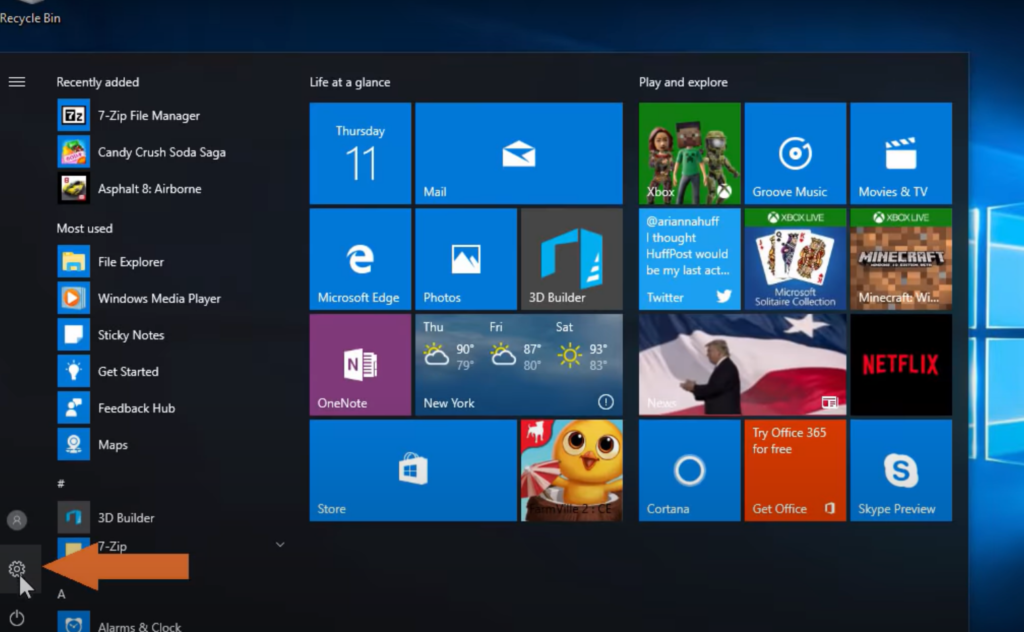Start Windows Media Player

[x=142, y=298]
